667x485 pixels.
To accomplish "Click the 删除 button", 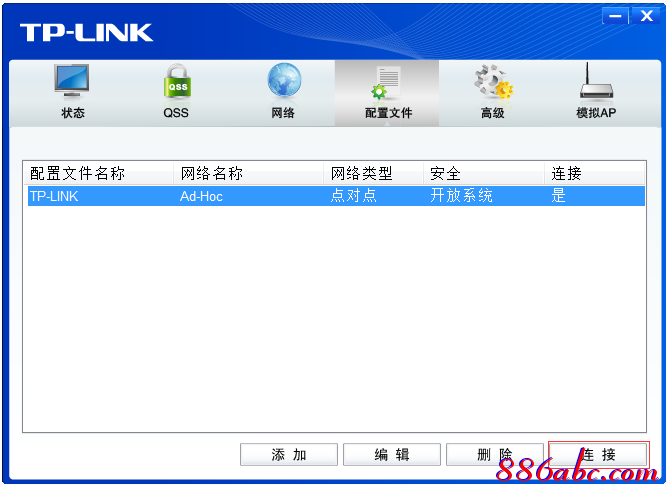I will (495, 454).
